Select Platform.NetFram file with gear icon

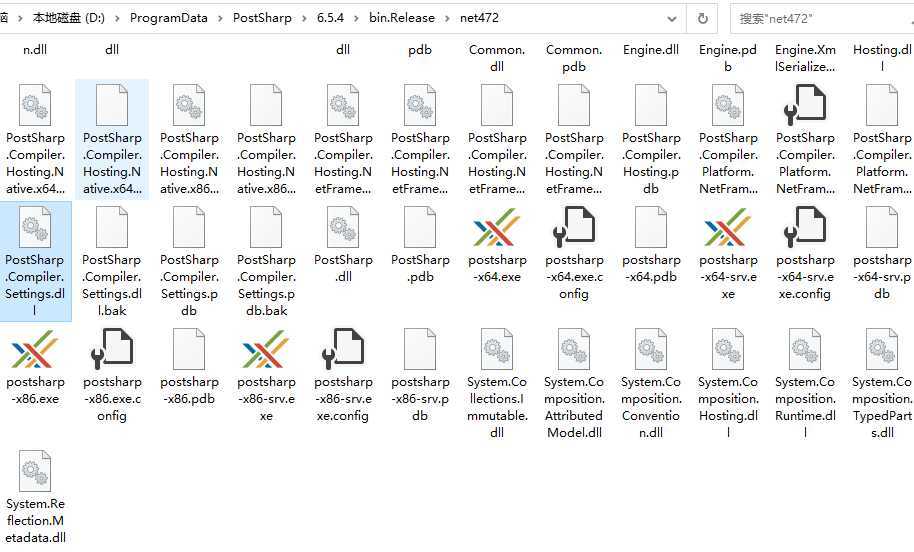(727, 105)
